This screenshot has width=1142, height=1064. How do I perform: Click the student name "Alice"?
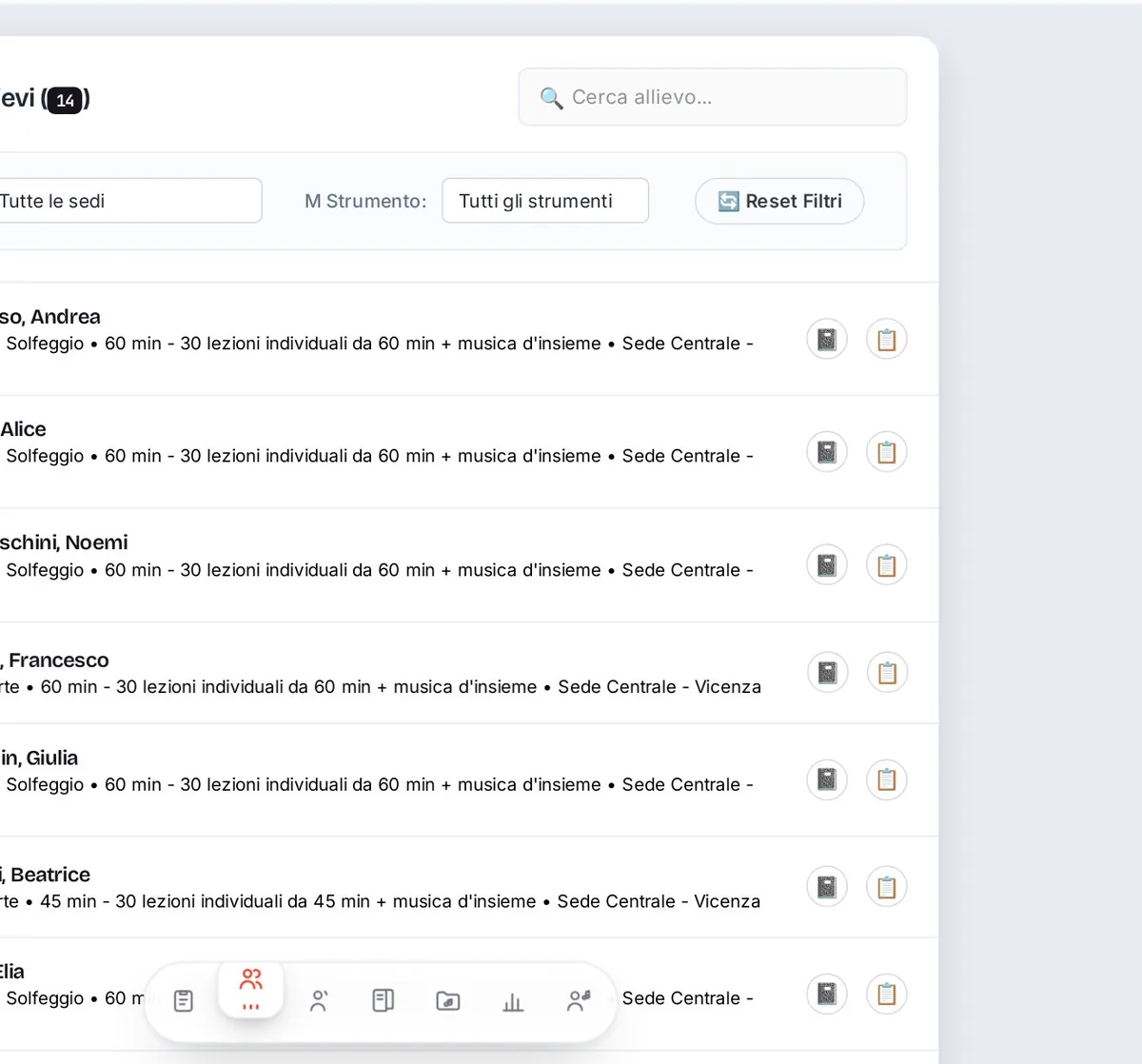coord(23,429)
